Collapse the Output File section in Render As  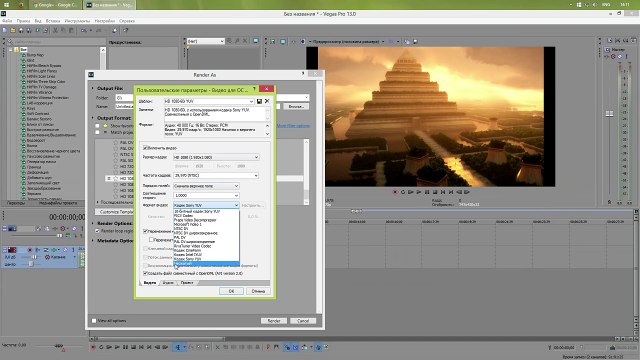pyautogui.click(x=93, y=88)
